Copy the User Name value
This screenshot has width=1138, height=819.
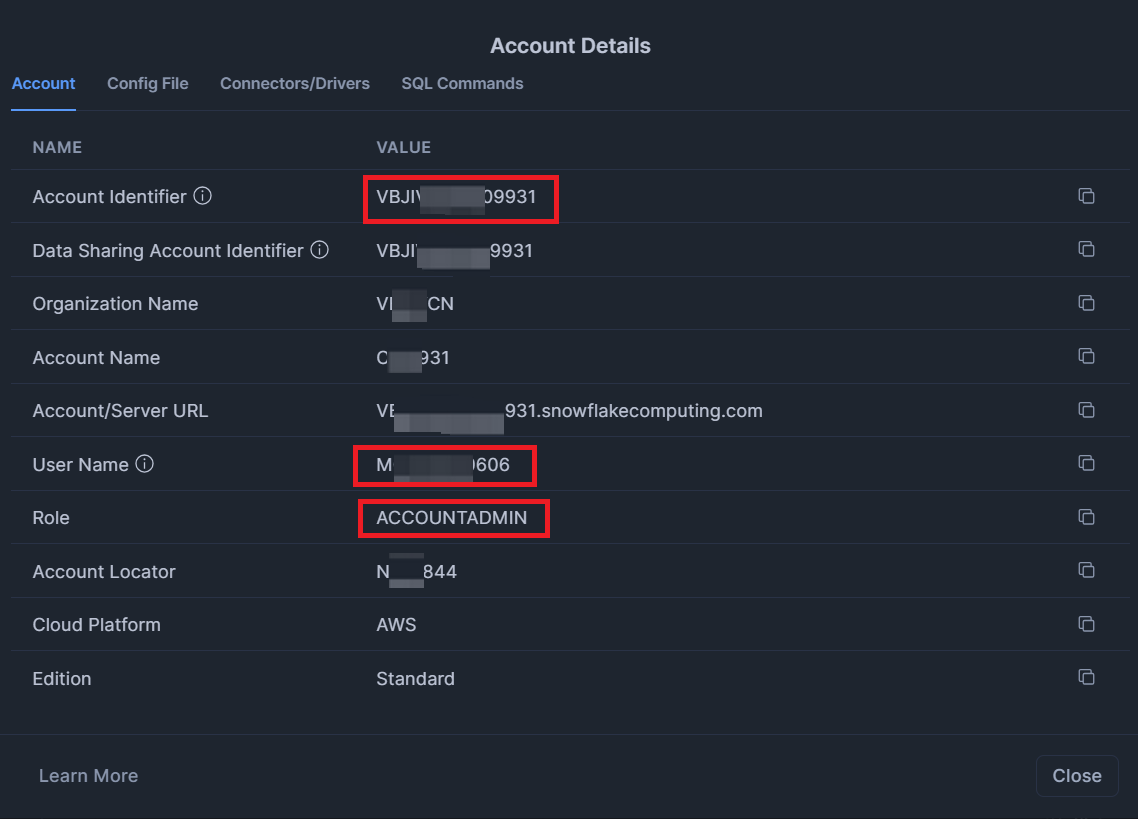[x=1086, y=463]
